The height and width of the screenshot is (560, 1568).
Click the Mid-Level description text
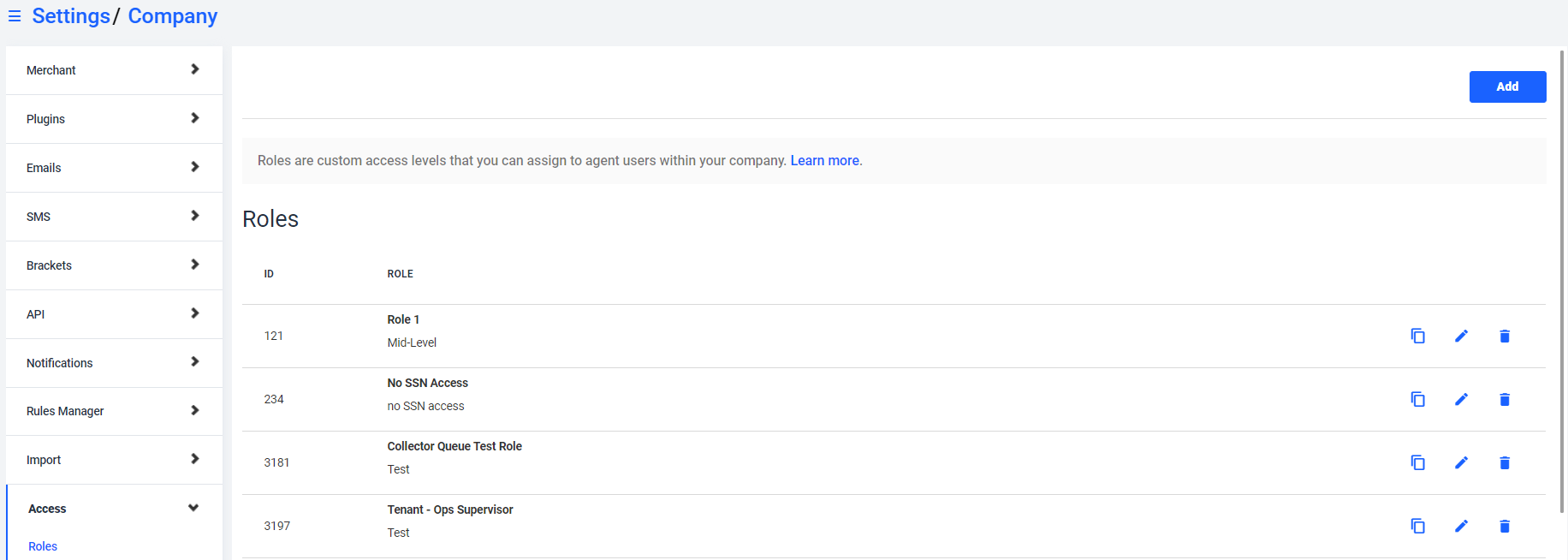point(412,343)
